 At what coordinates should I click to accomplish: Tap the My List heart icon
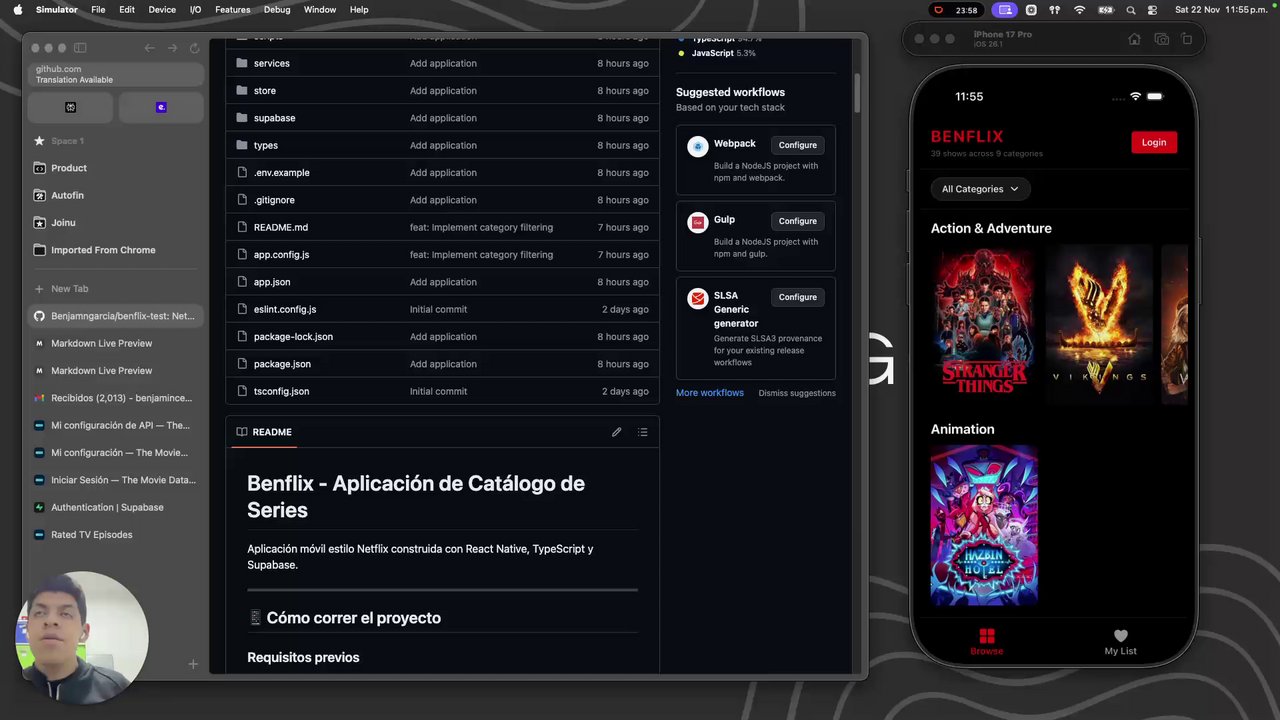[1121, 636]
